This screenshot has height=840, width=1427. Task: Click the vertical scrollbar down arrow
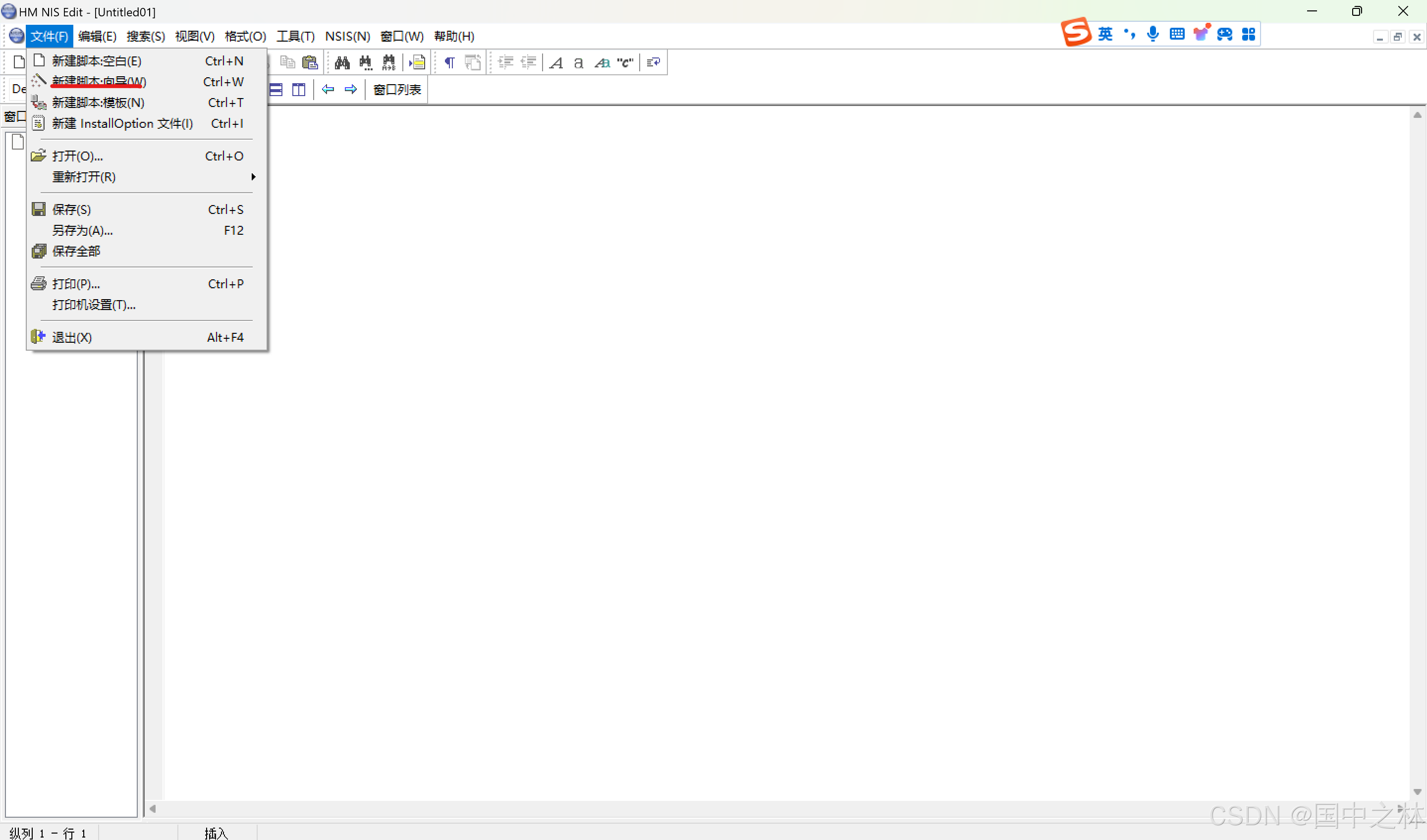[1417, 792]
